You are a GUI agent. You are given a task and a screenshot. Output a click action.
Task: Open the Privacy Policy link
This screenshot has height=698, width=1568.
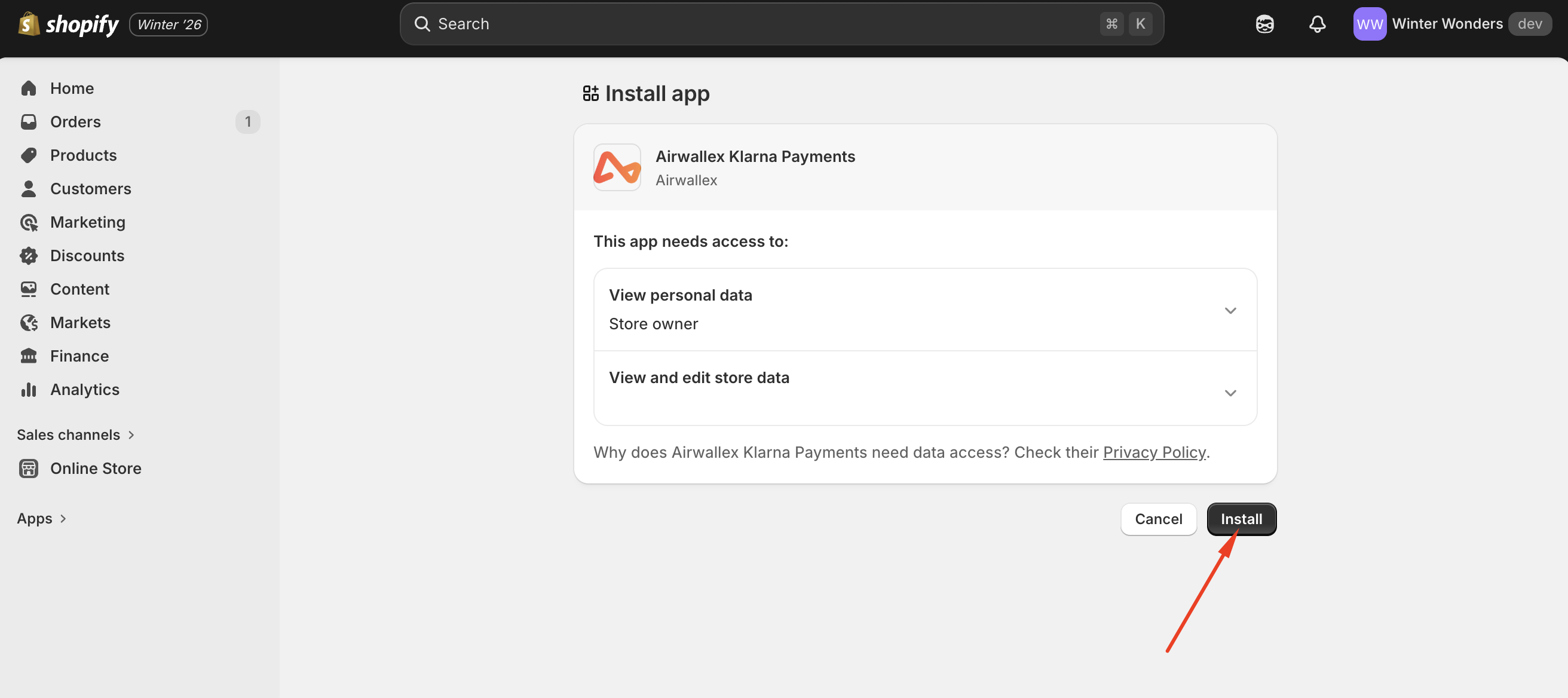click(1154, 452)
